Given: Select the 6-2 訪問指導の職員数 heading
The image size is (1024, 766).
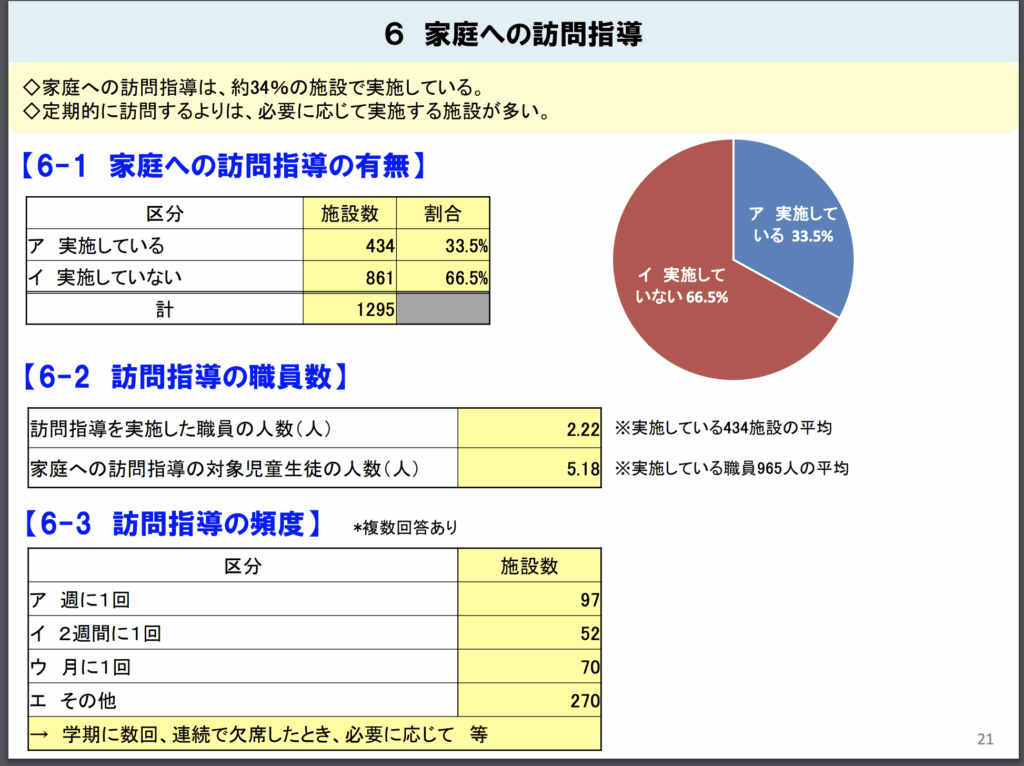Looking at the screenshot, I should (x=185, y=377).
